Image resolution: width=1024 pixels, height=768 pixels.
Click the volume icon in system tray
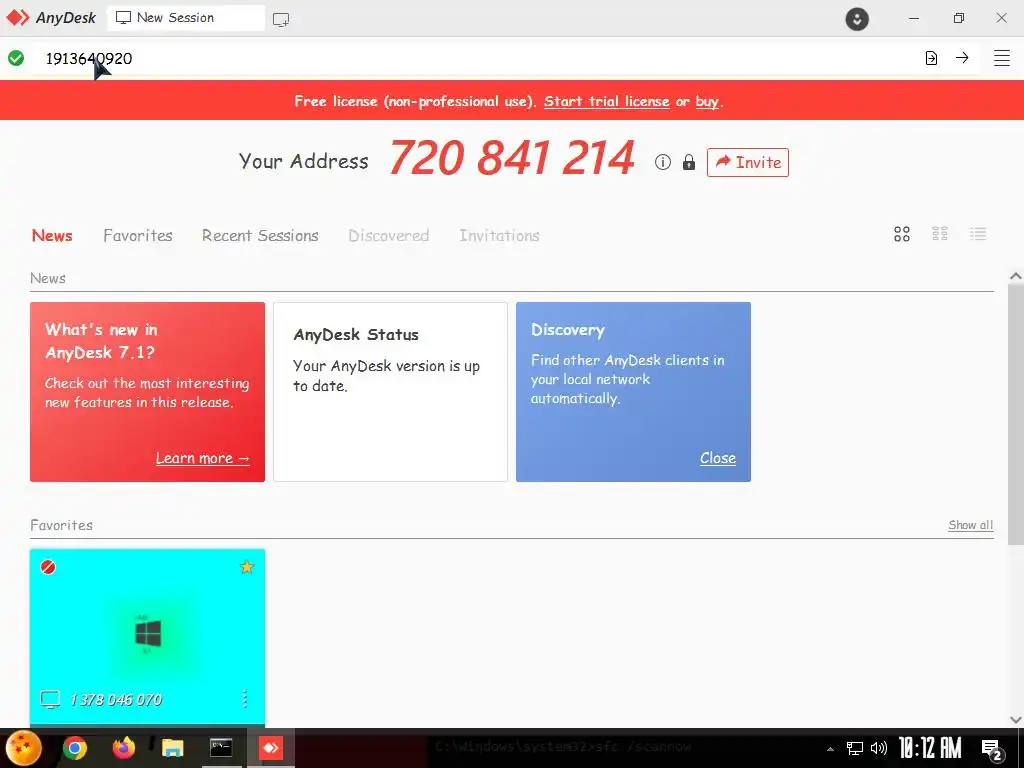(x=879, y=748)
